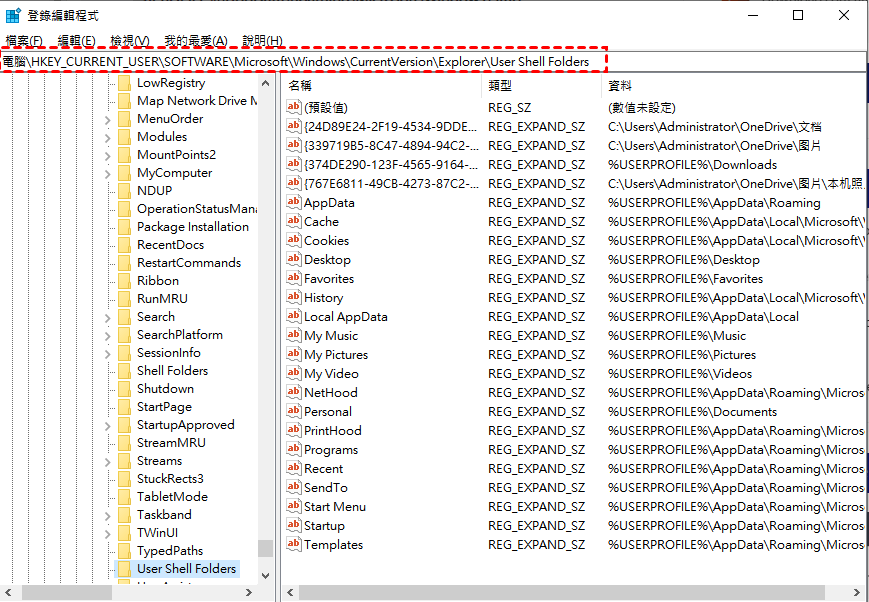Click the folder icon beside Ribbon
This screenshot has width=869, height=602.
click(125, 281)
